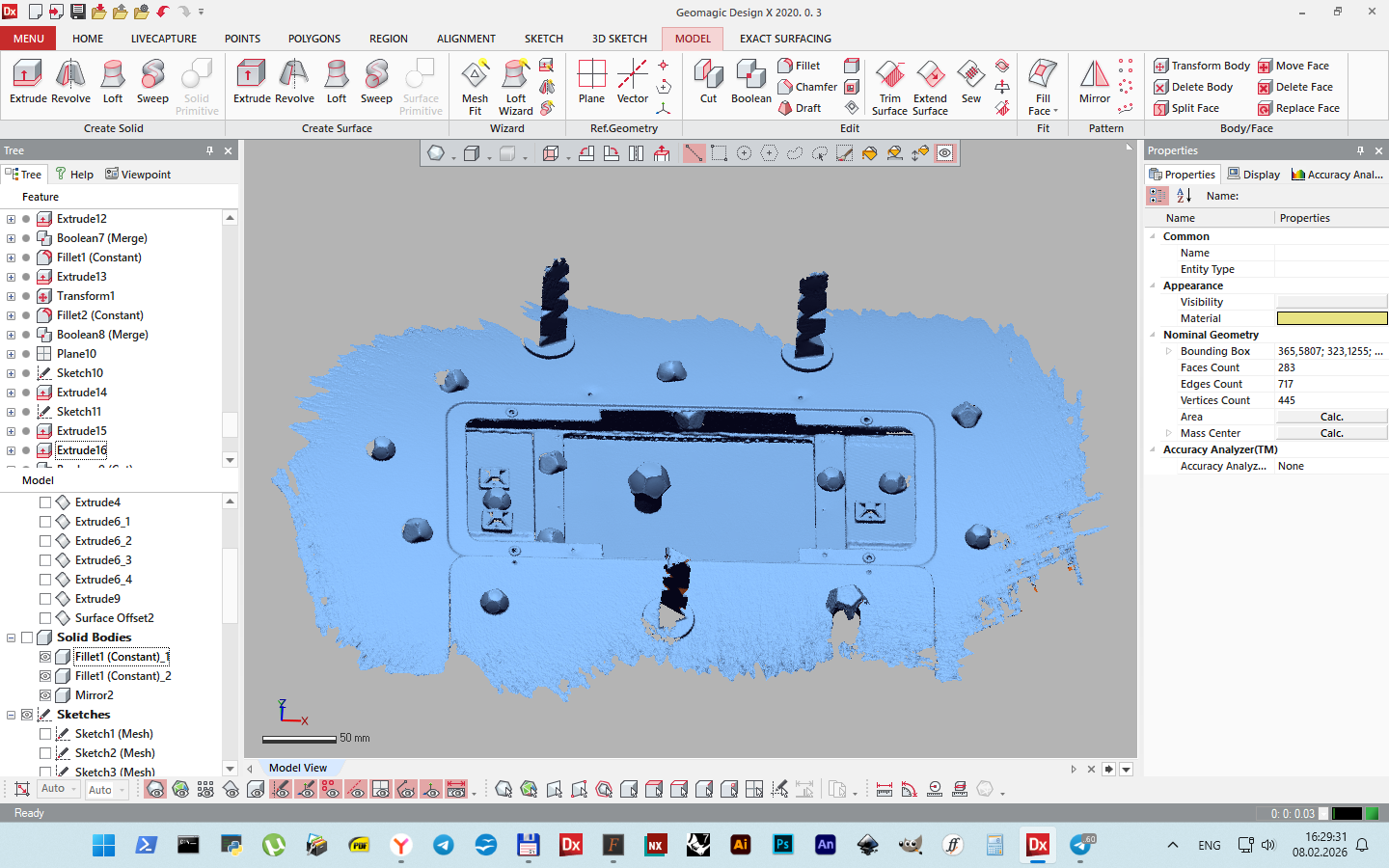Expand the Extrude12 feature node
1389x868 pixels.
[11, 219]
